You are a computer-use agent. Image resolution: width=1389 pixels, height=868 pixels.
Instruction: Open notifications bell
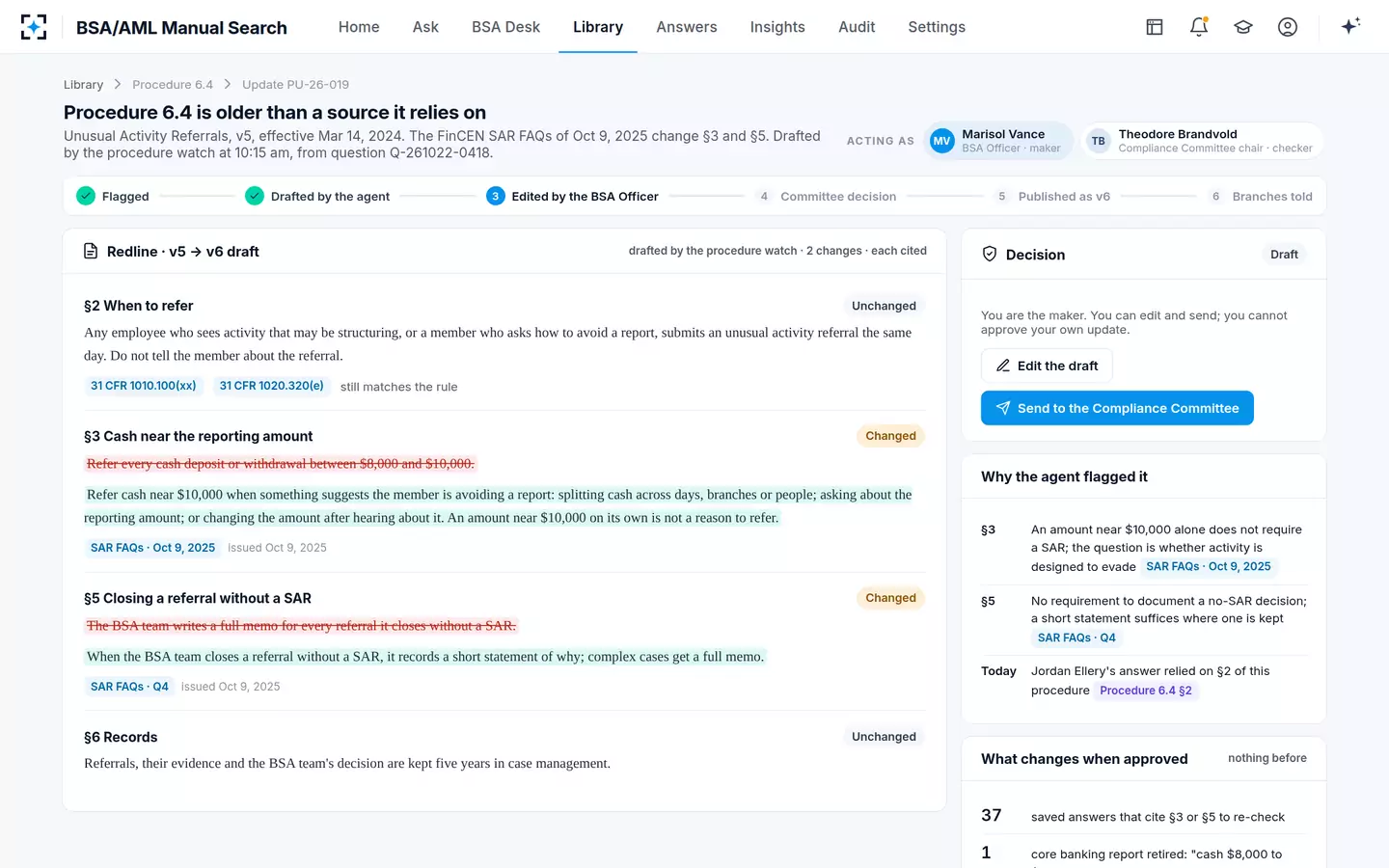point(1199,27)
